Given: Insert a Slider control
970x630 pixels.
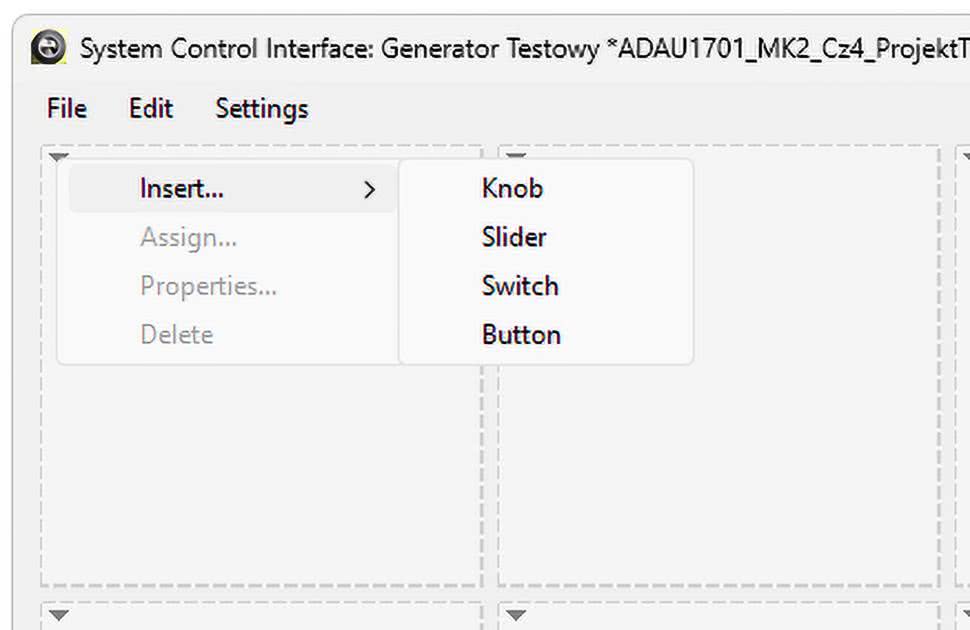Looking at the screenshot, I should (x=514, y=237).
